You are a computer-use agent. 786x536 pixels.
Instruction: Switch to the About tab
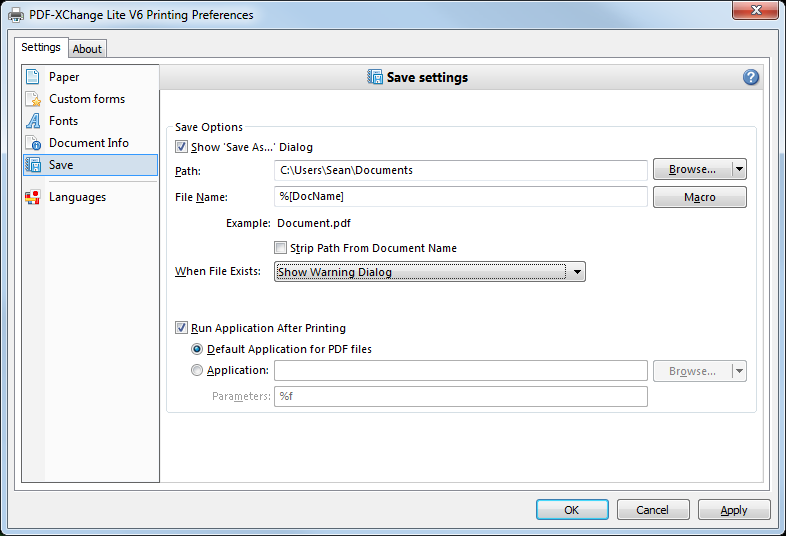coord(87,49)
